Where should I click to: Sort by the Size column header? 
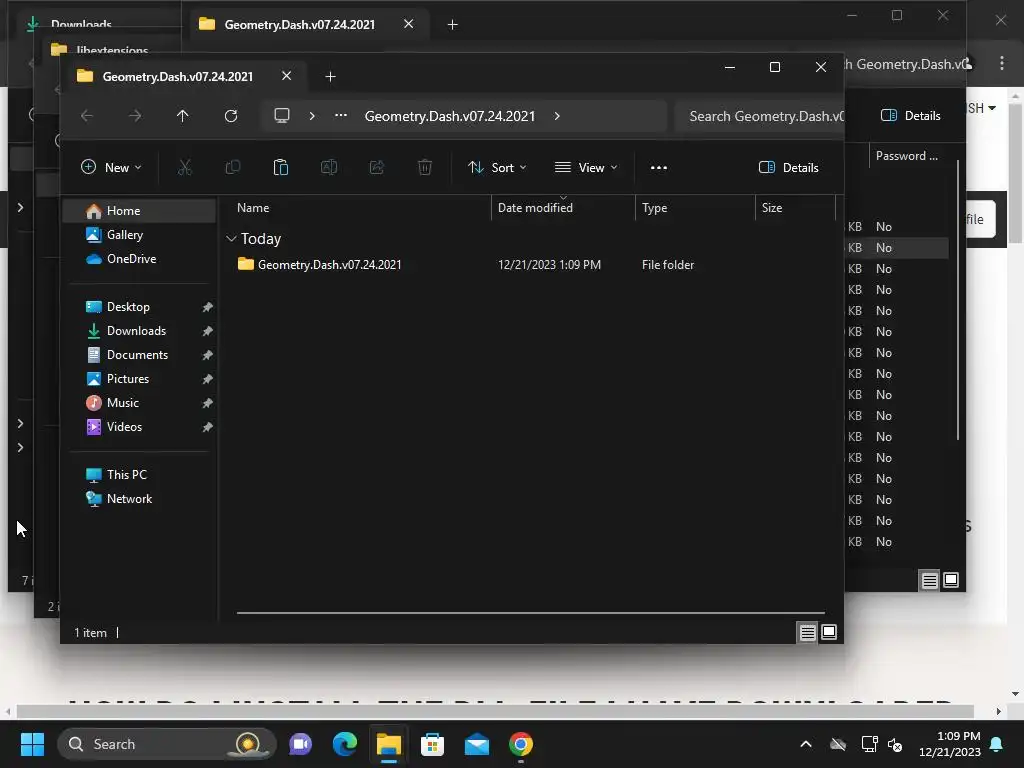tap(795, 208)
